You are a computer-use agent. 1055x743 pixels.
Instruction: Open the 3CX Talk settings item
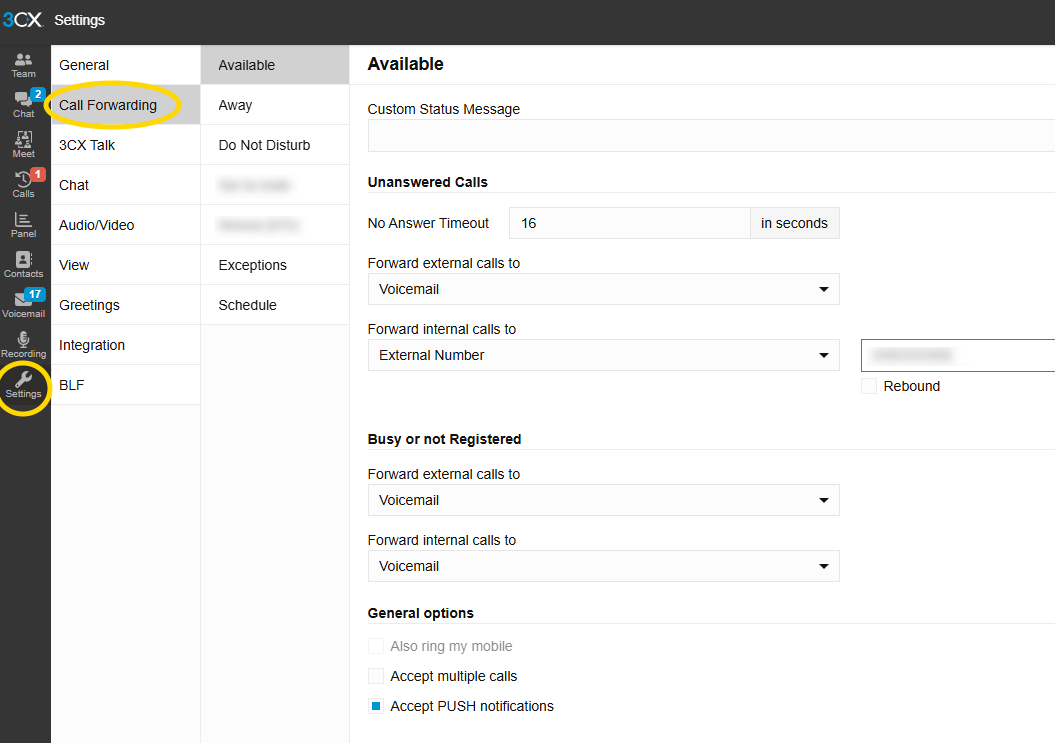point(126,145)
